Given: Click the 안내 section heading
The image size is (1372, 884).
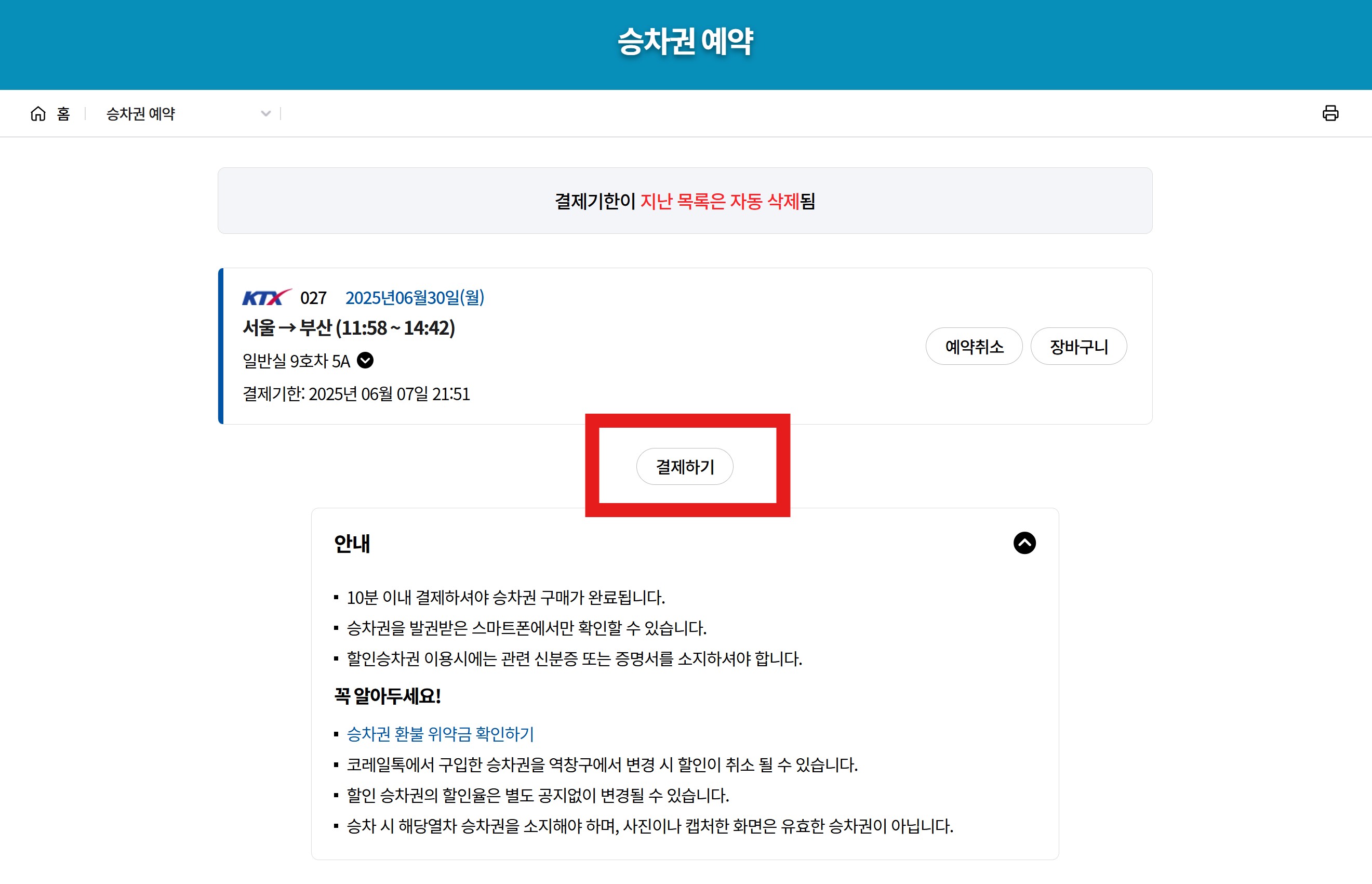Looking at the screenshot, I should coord(352,543).
